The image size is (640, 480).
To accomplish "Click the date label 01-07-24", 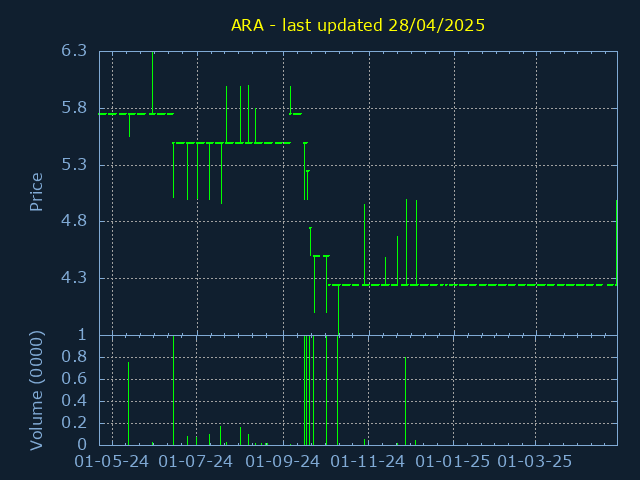I will pos(196,462).
